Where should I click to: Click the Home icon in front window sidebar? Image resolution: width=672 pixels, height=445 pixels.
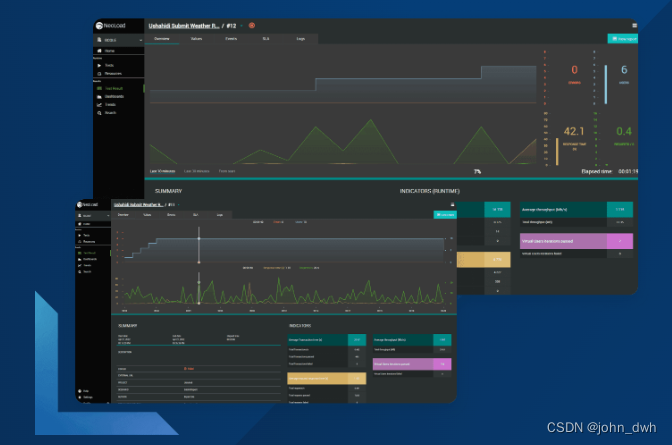click(x=80, y=224)
